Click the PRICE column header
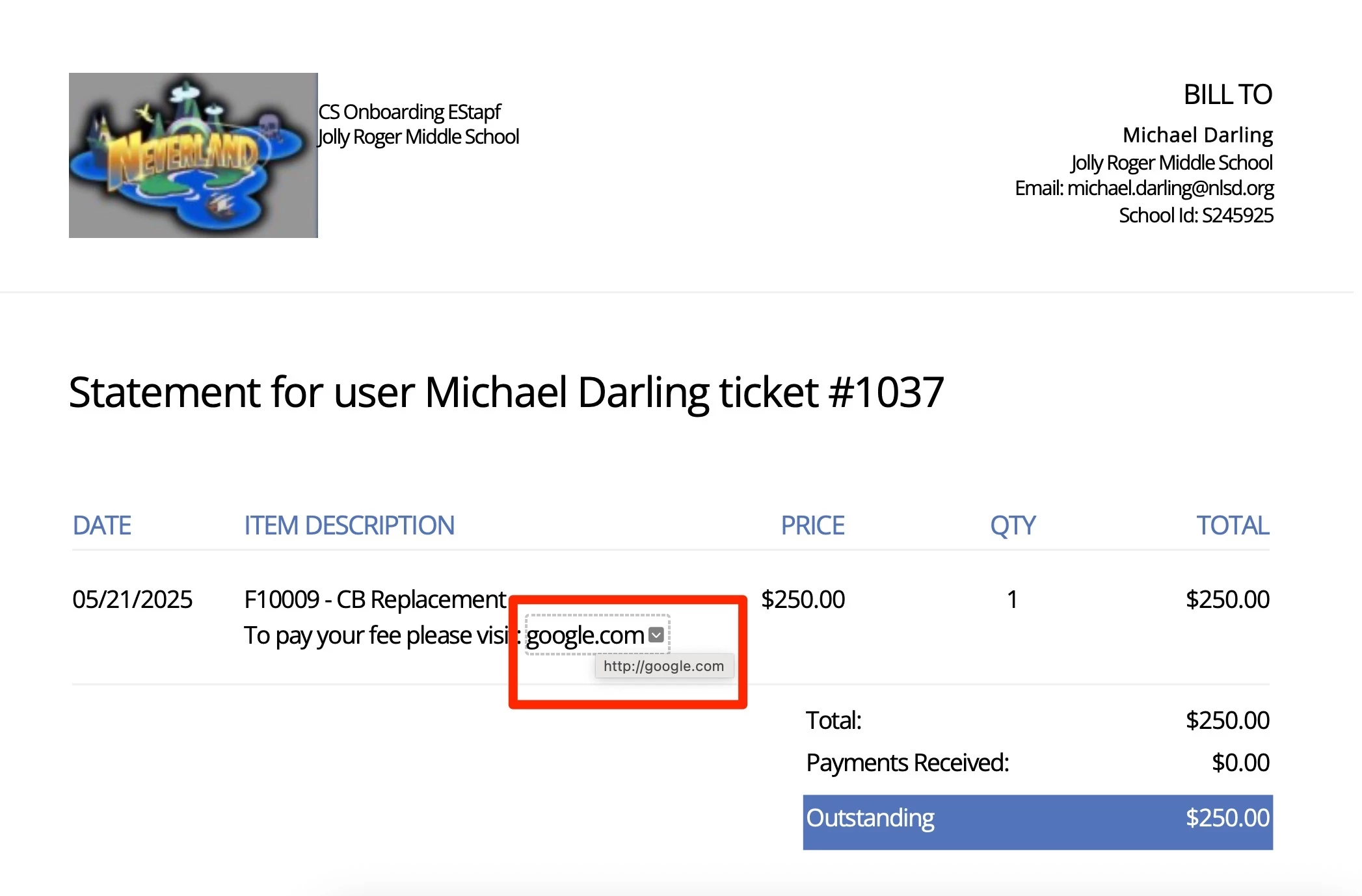 (x=812, y=525)
